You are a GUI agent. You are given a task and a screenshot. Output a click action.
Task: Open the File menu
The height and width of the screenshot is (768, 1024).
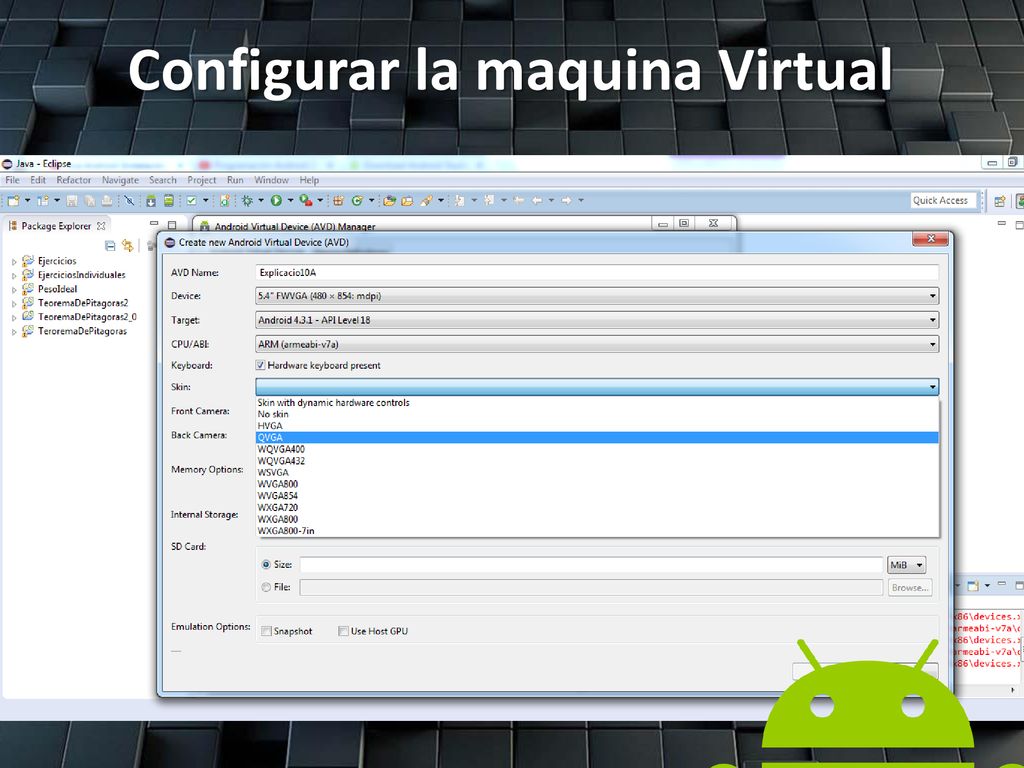tap(12, 180)
